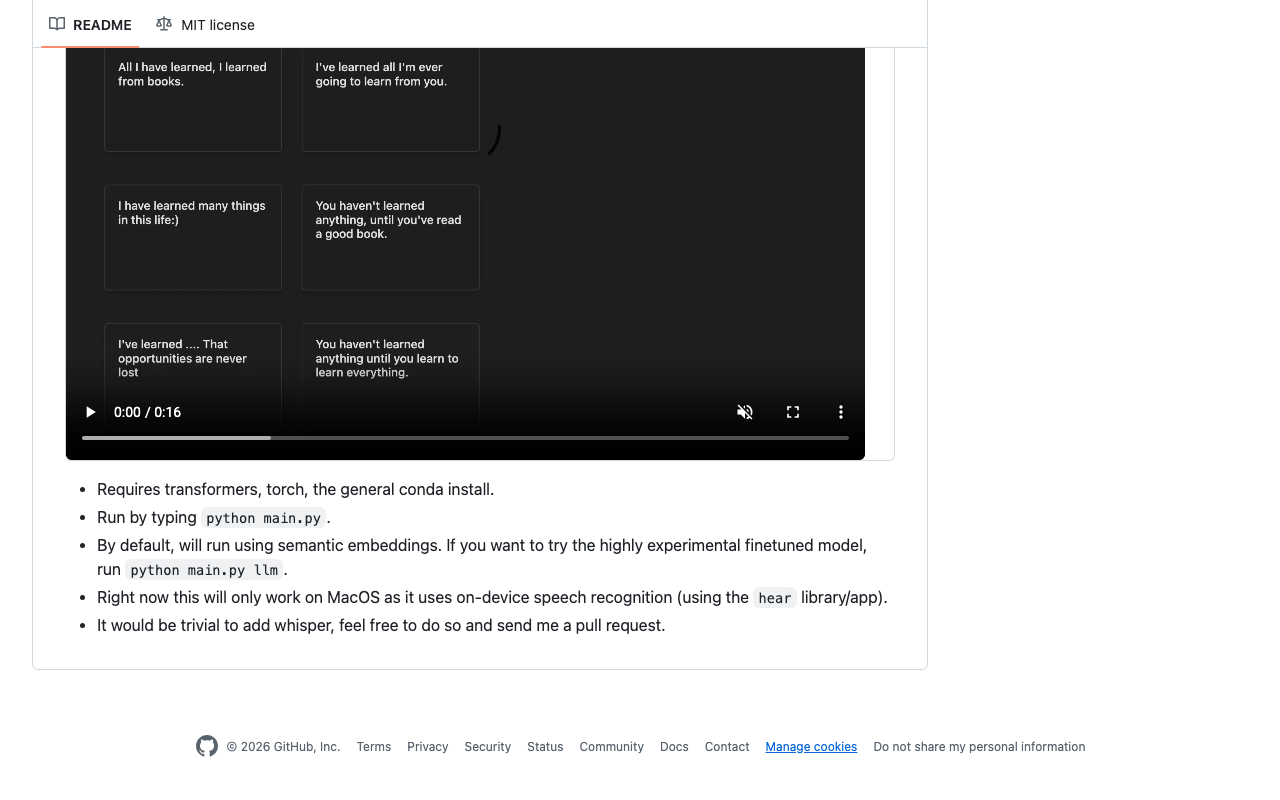This screenshot has height=800, width=1280.
Task: Switch to MIT license tab
Action: [x=205, y=24]
